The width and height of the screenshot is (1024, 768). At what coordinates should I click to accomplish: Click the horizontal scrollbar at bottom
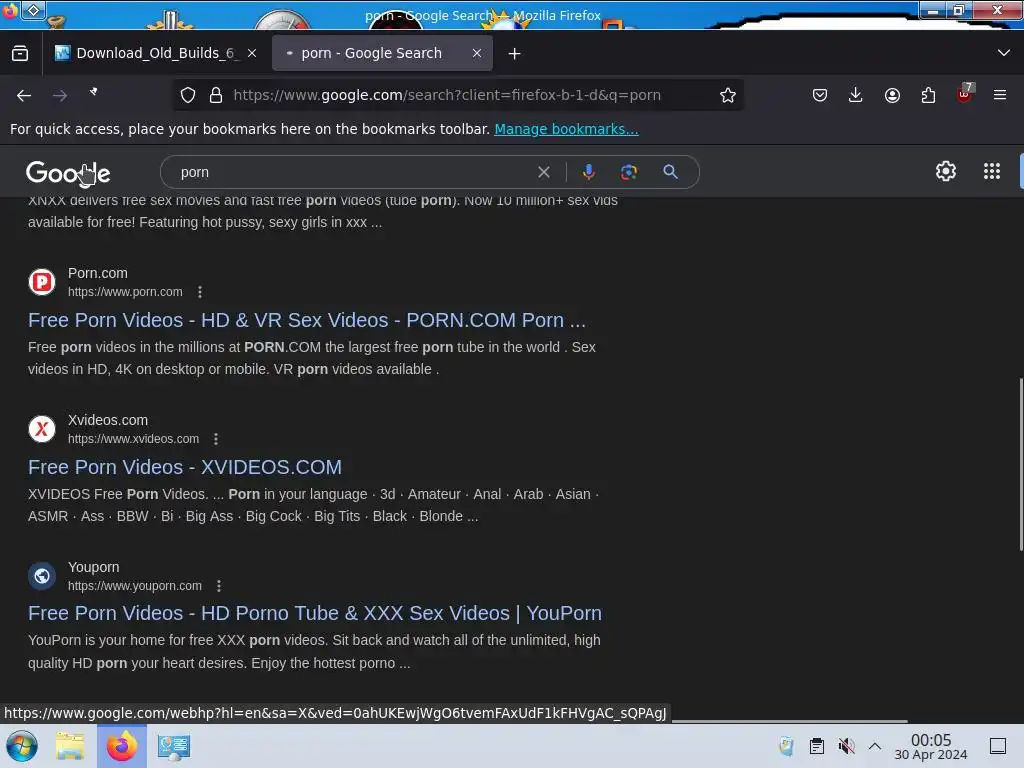click(x=790, y=721)
